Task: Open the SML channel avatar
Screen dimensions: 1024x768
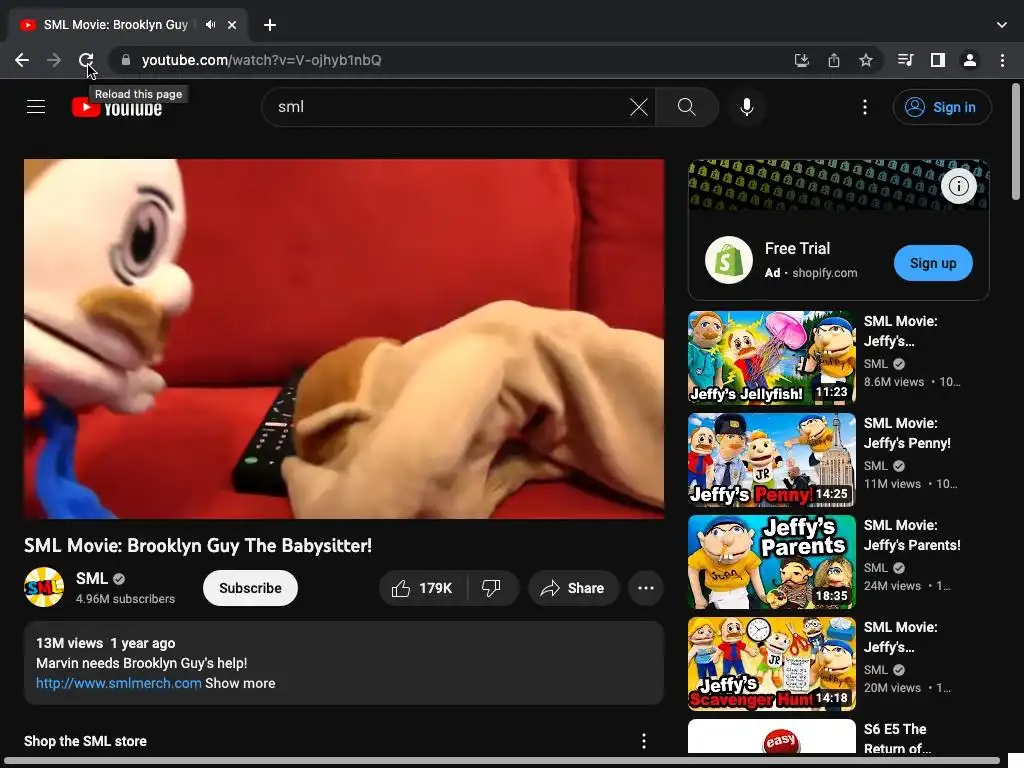Action: point(44,586)
